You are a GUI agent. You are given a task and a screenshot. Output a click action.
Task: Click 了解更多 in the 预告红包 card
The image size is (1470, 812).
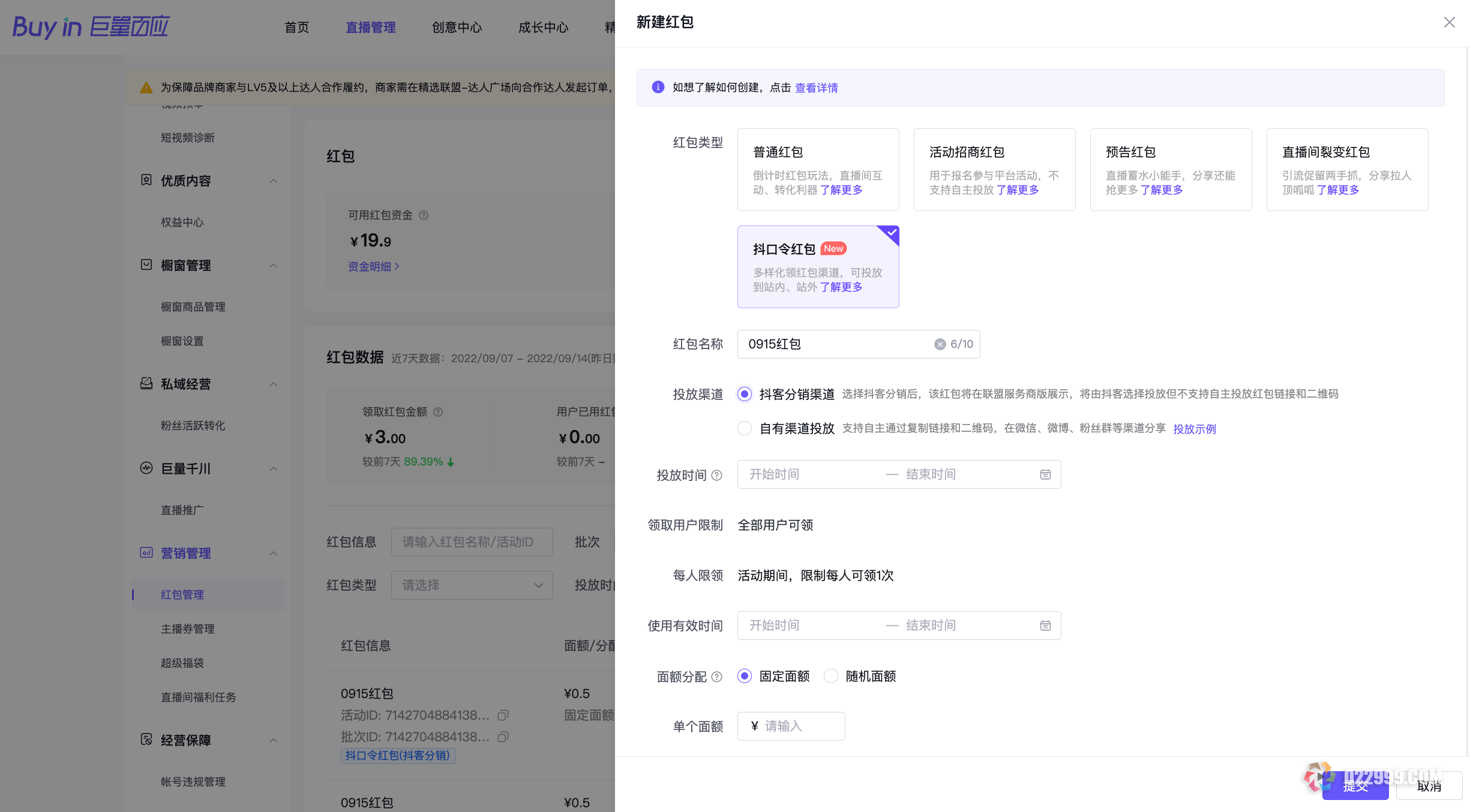pyautogui.click(x=1162, y=190)
